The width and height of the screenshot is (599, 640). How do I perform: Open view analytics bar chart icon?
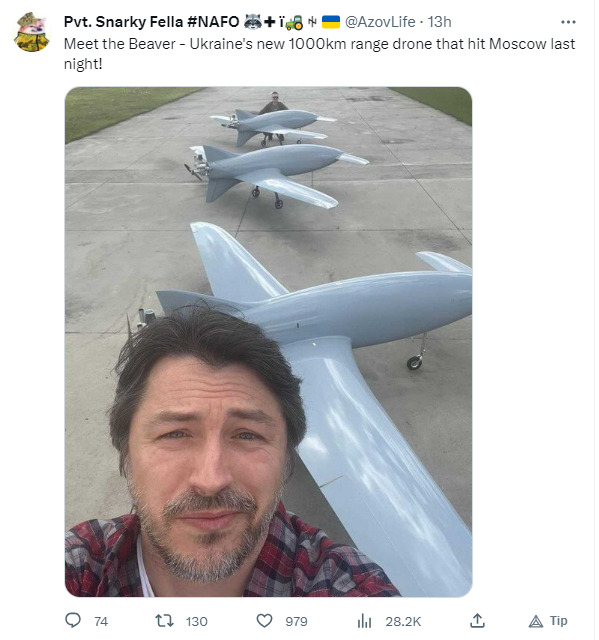coord(364,621)
